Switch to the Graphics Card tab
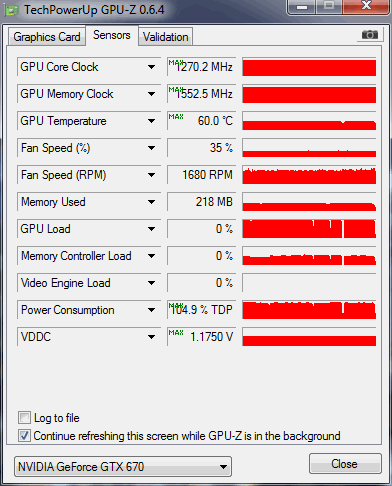This screenshot has width=392, height=486. point(47,37)
